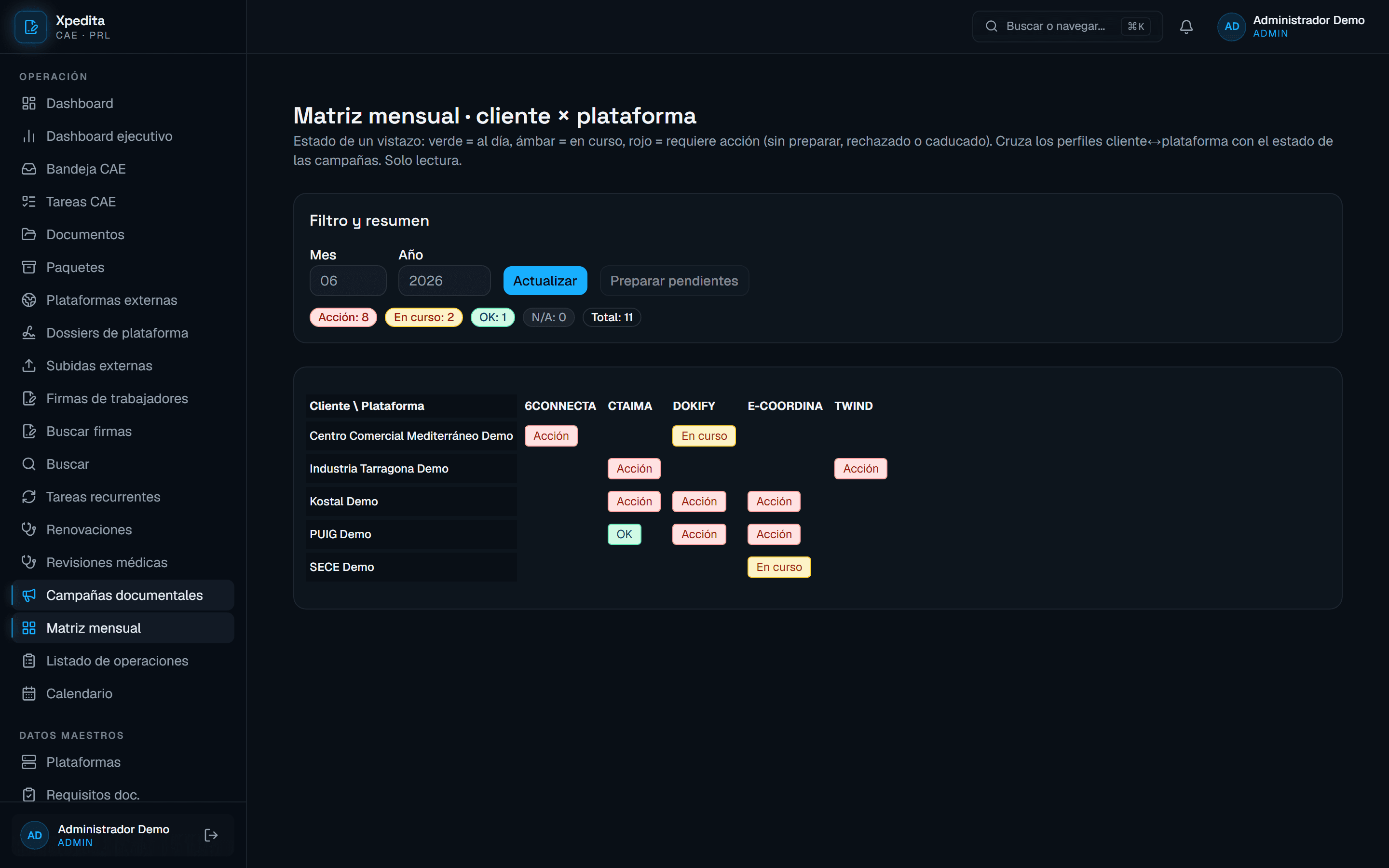Click the E-COORDINA column header
1389x868 pixels.
click(785, 406)
